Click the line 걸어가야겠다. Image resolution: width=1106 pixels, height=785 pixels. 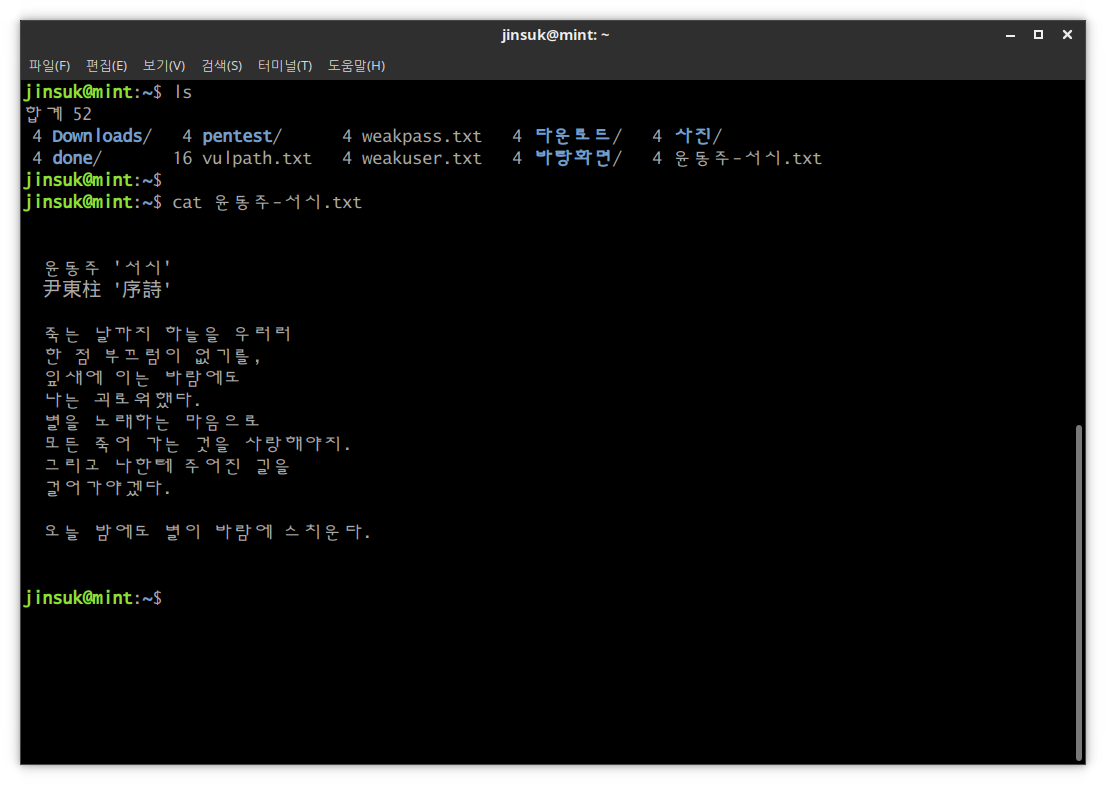[x=107, y=487]
